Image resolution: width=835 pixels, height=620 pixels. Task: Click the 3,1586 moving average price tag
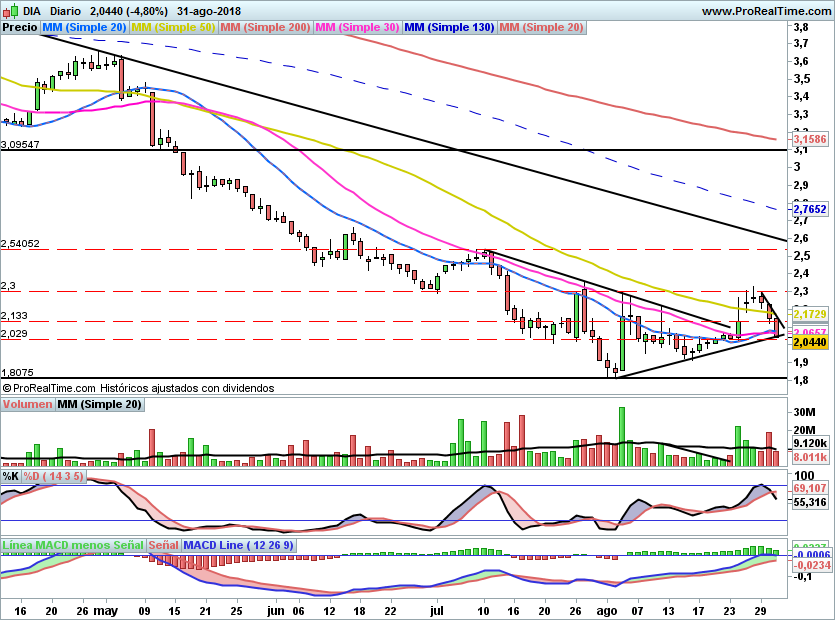coord(810,139)
